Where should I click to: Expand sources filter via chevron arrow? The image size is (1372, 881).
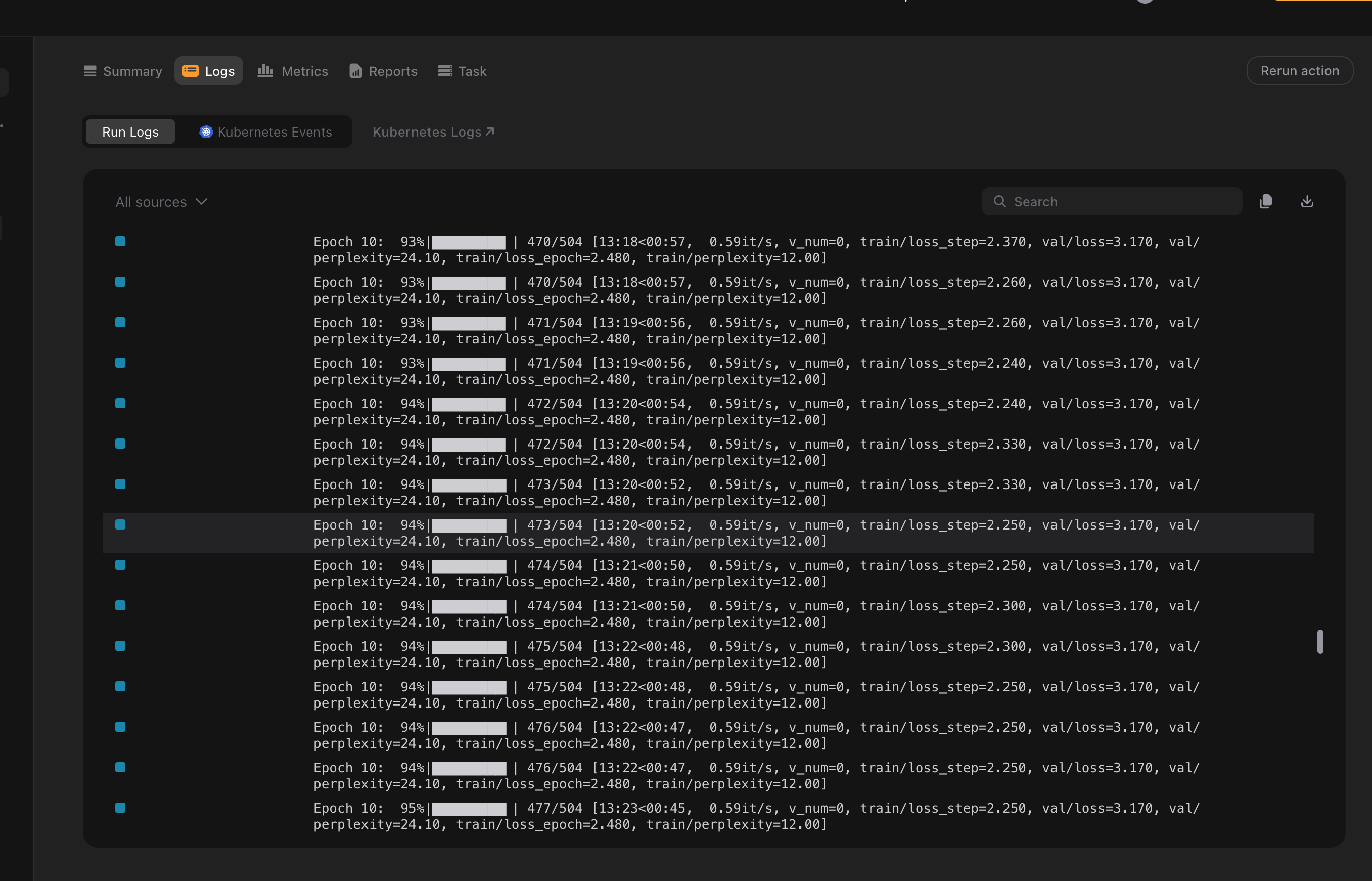click(201, 201)
